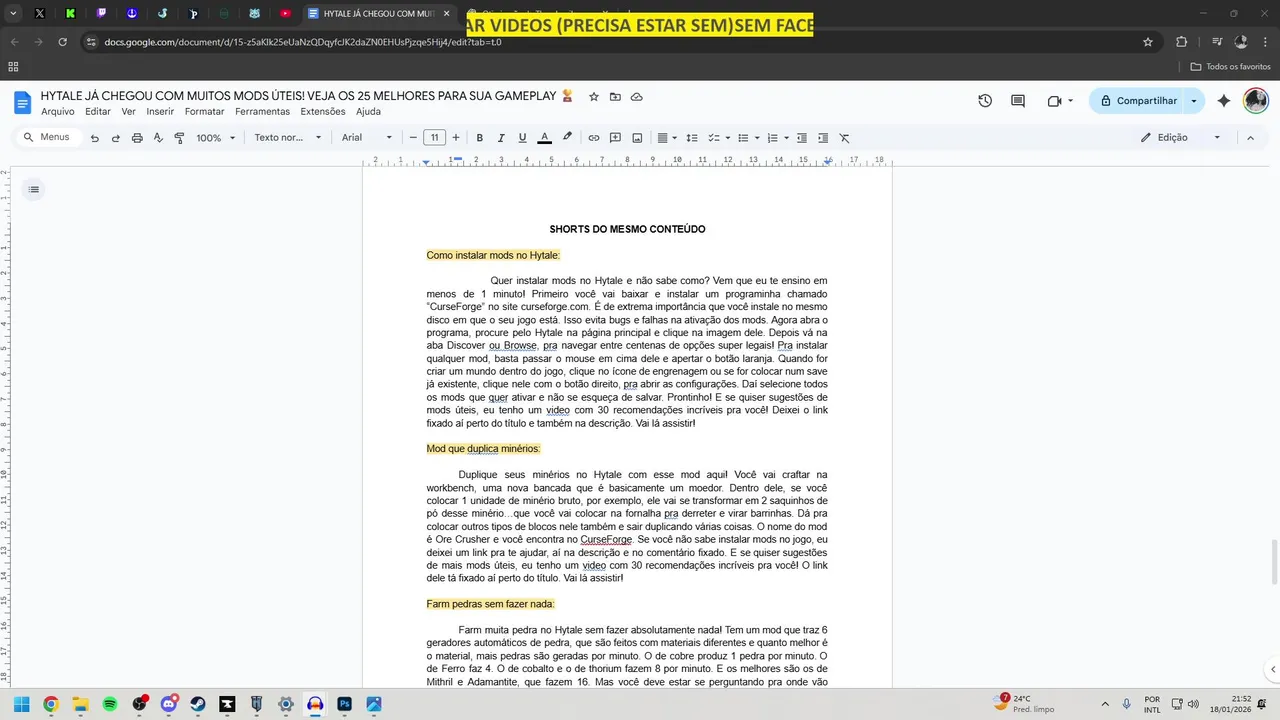Screen dimensions: 1280x720
Task: Open the highlight color picker
Action: pyautogui.click(x=567, y=138)
